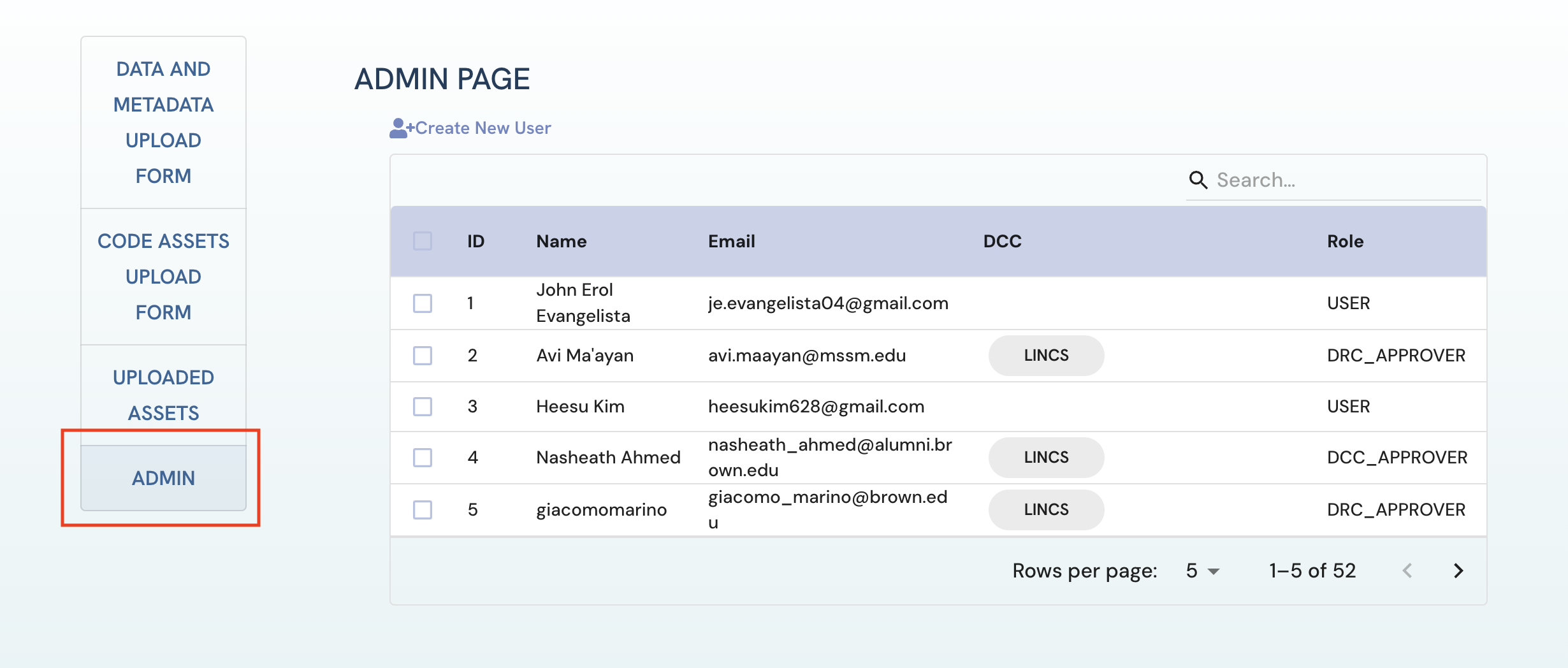Open the rows per page dropdown
Image resolution: width=1568 pixels, height=668 pixels.
pyautogui.click(x=1202, y=570)
